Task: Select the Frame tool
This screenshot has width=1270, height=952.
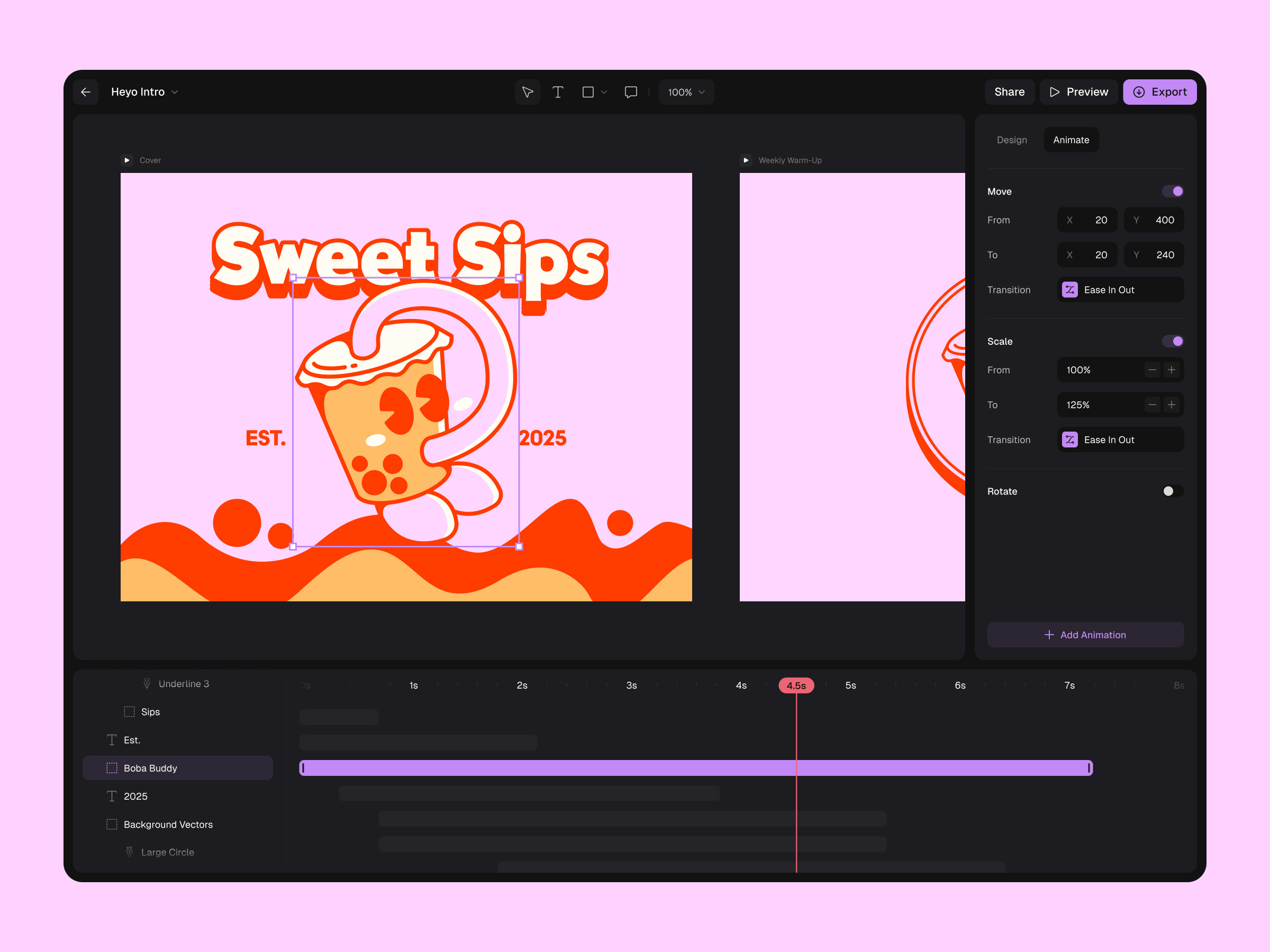Action: 588,92
